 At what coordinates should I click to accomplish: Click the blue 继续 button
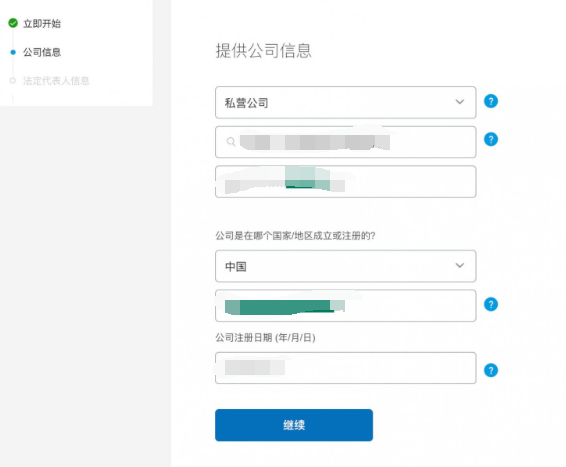pyautogui.click(x=294, y=425)
